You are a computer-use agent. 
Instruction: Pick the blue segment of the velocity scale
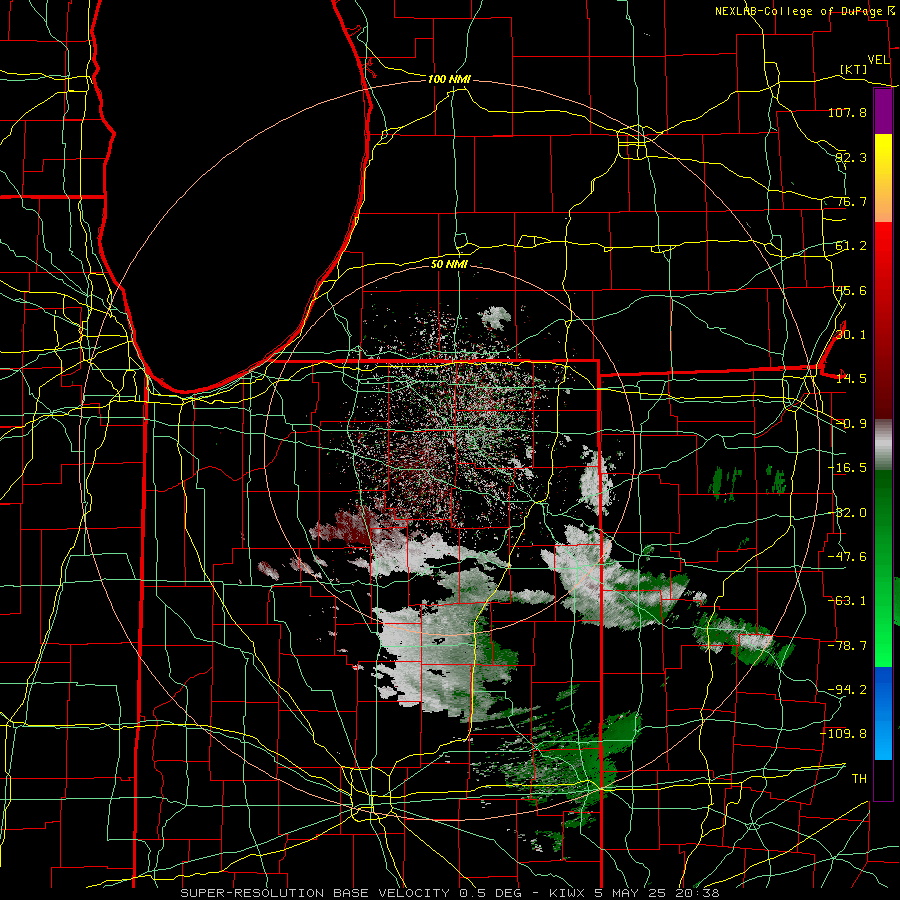click(883, 713)
